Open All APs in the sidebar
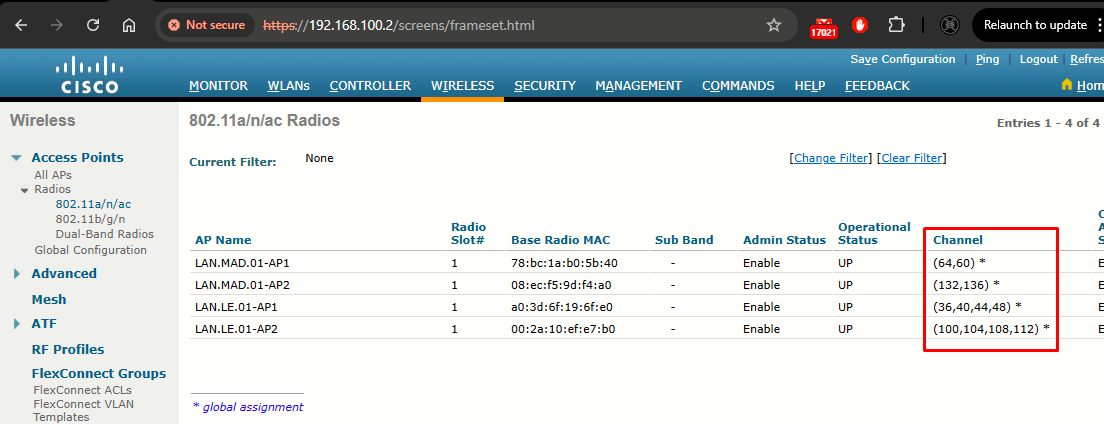 (x=53, y=175)
